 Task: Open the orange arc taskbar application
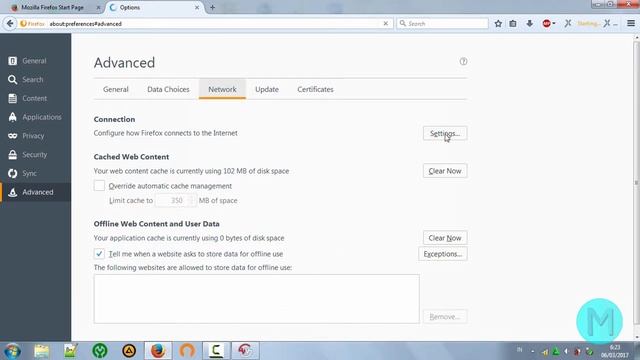pos(187,351)
